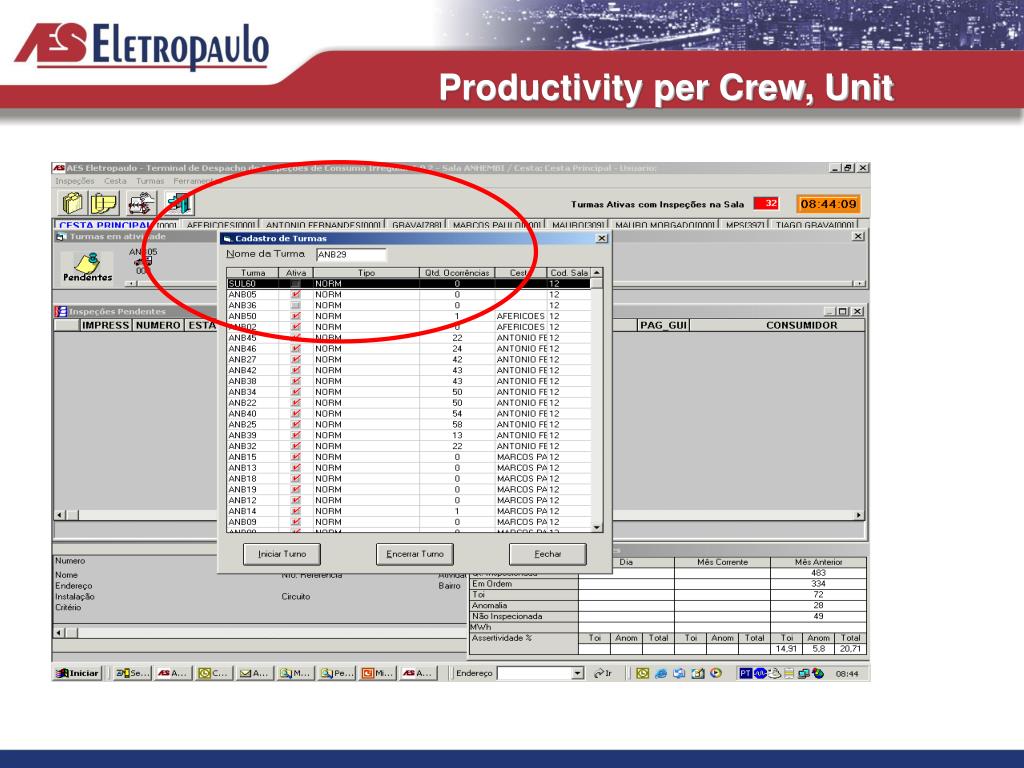Open the 'M...' taskbar item
The image size is (1024, 768).
click(295, 673)
